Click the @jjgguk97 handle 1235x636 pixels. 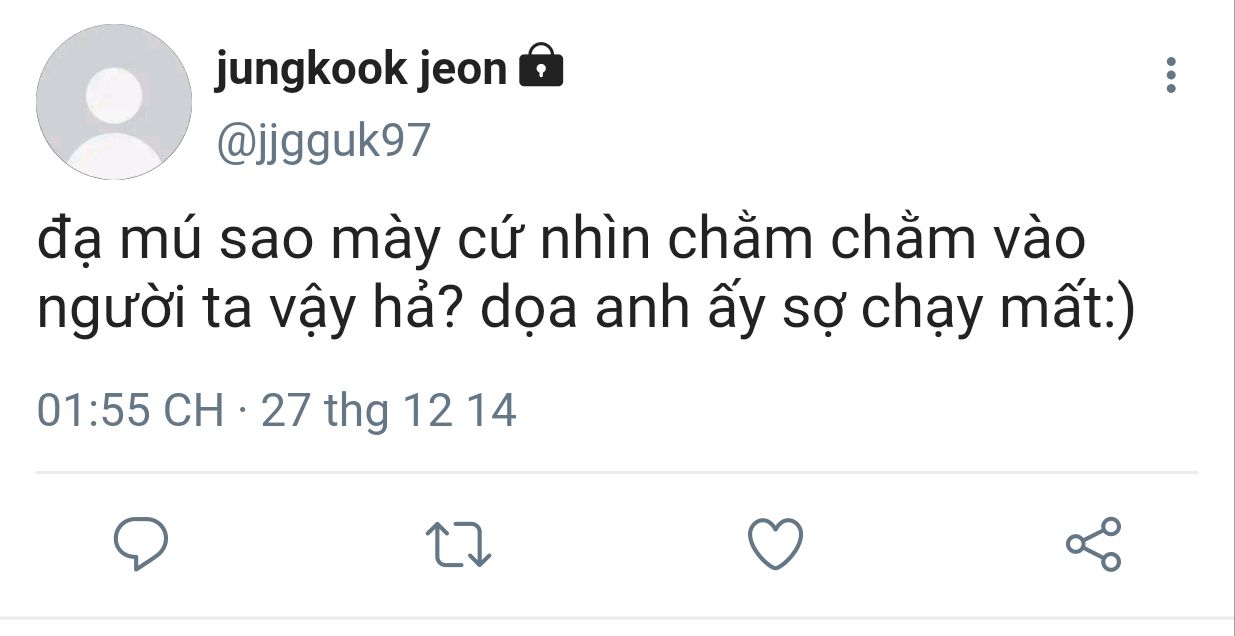coord(322,142)
